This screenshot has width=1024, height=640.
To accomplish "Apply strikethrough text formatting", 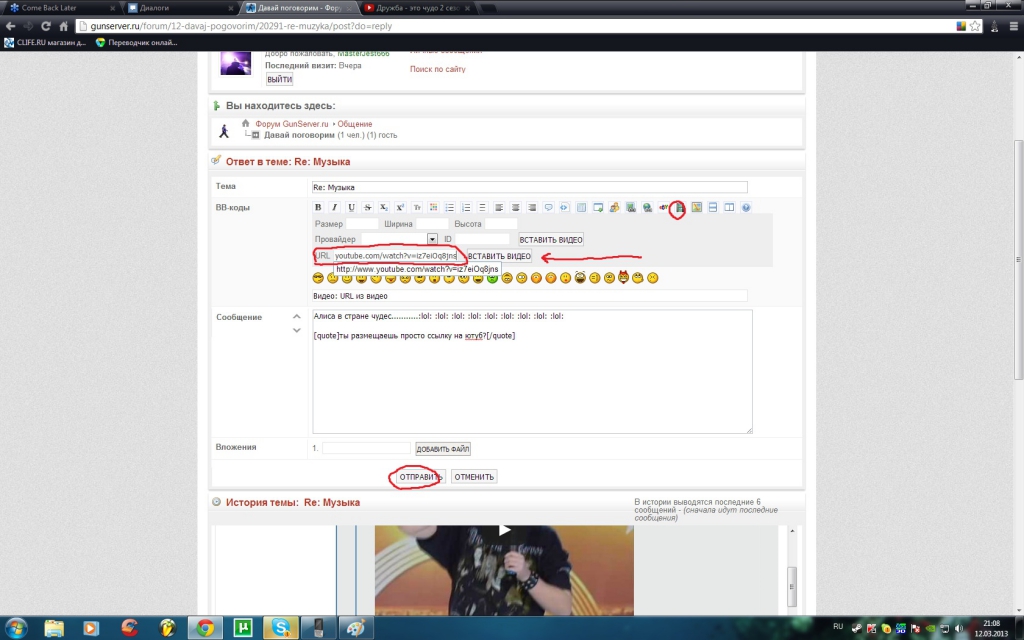I will [367, 208].
